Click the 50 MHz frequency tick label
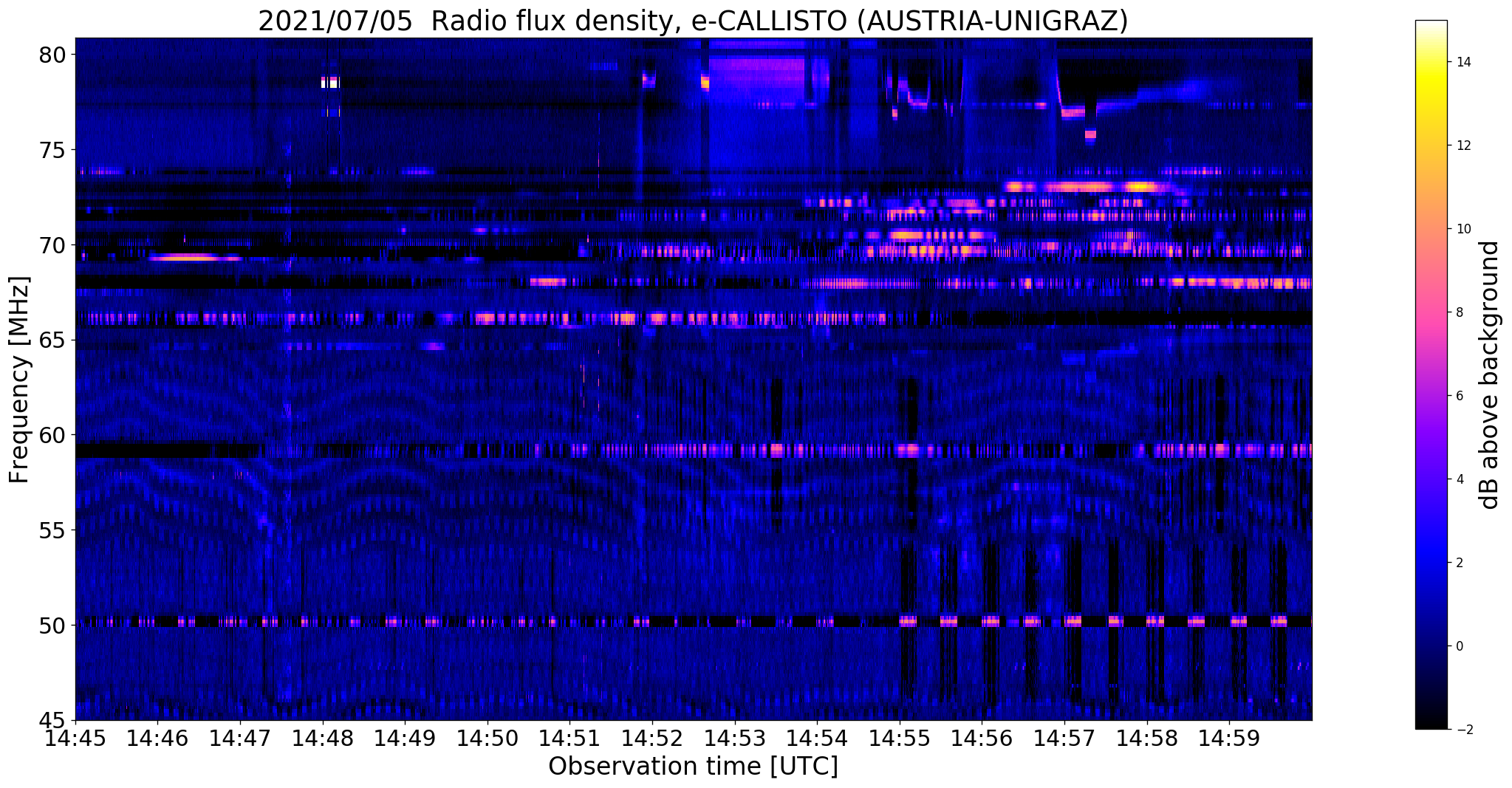Screen dimensions: 1512x788 pos(53,626)
